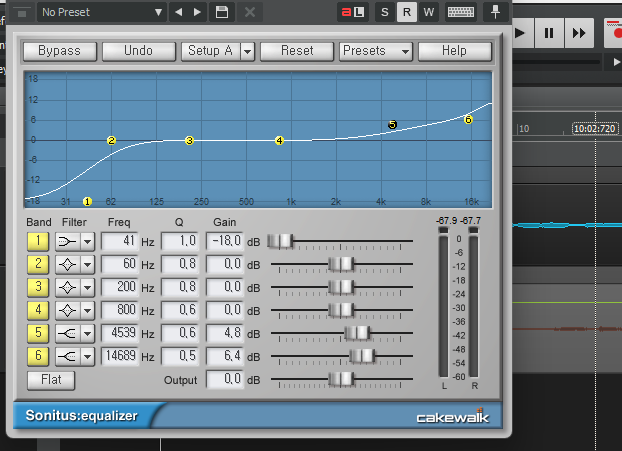622x451 pixels.
Task: Toggle band 4 enable button
Action: 38,310
